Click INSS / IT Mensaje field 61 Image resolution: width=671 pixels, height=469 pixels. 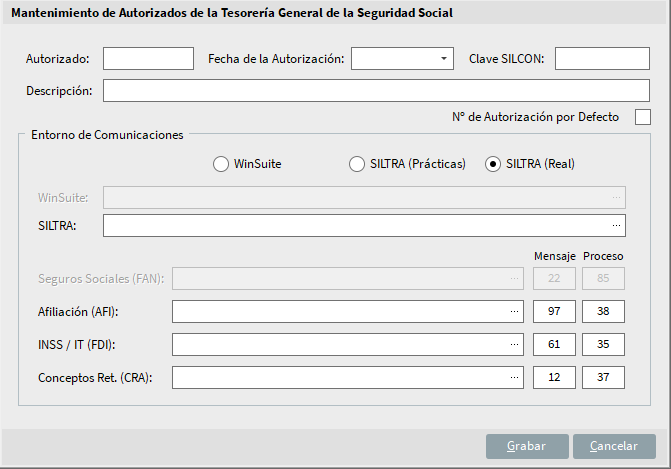554,344
